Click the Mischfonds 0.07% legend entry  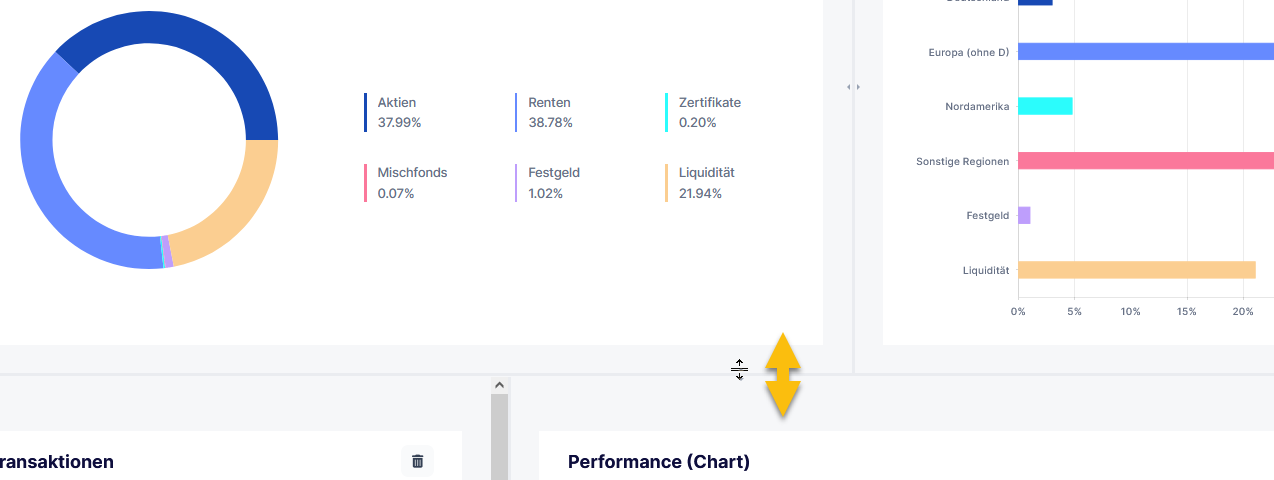pos(411,182)
